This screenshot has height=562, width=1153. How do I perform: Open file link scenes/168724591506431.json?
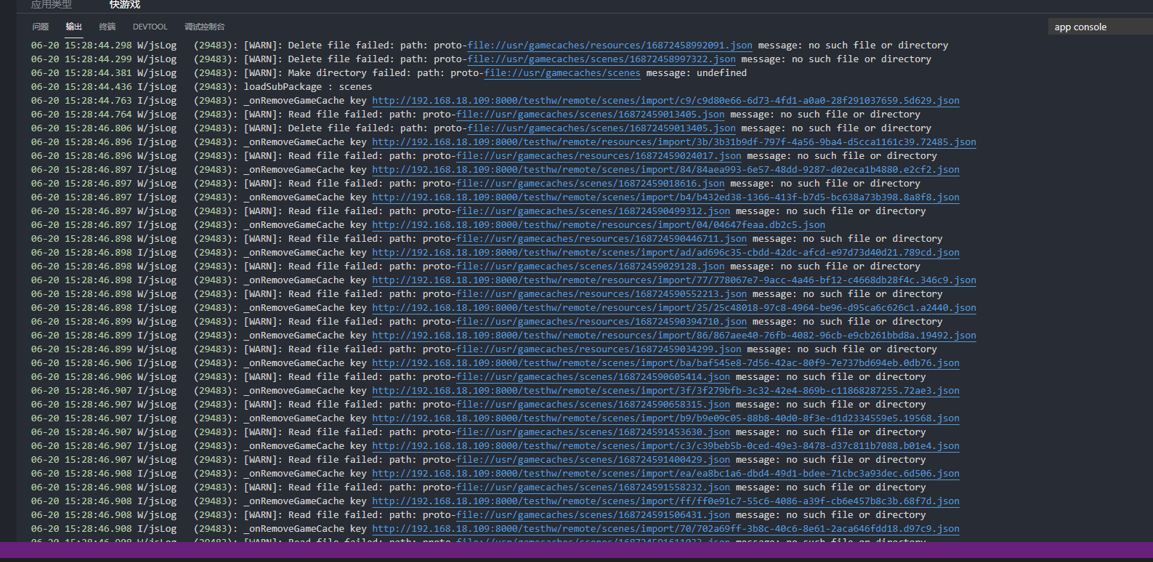(593, 515)
